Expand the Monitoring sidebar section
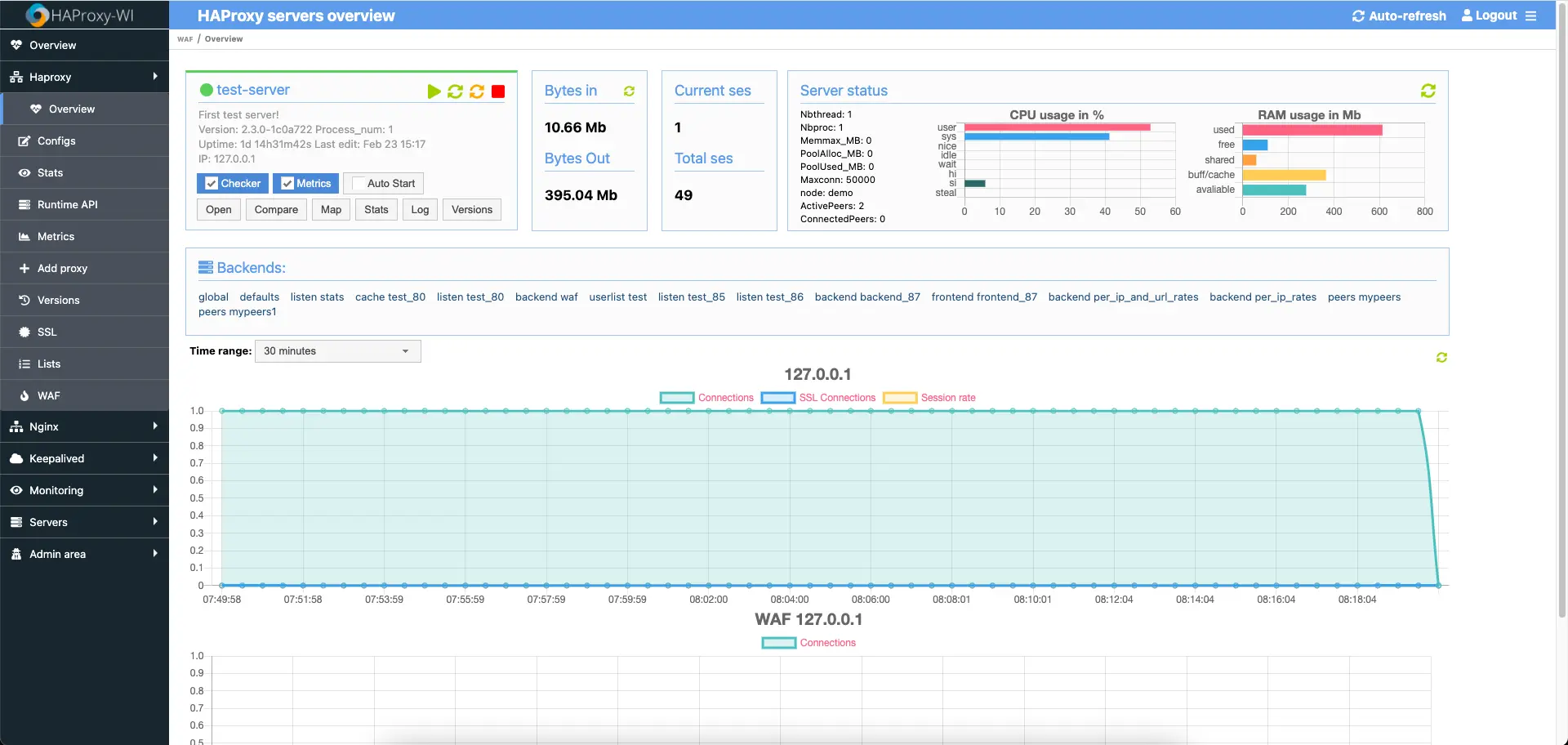Image resolution: width=1568 pixels, height=745 pixels. [x=55, y=489]
